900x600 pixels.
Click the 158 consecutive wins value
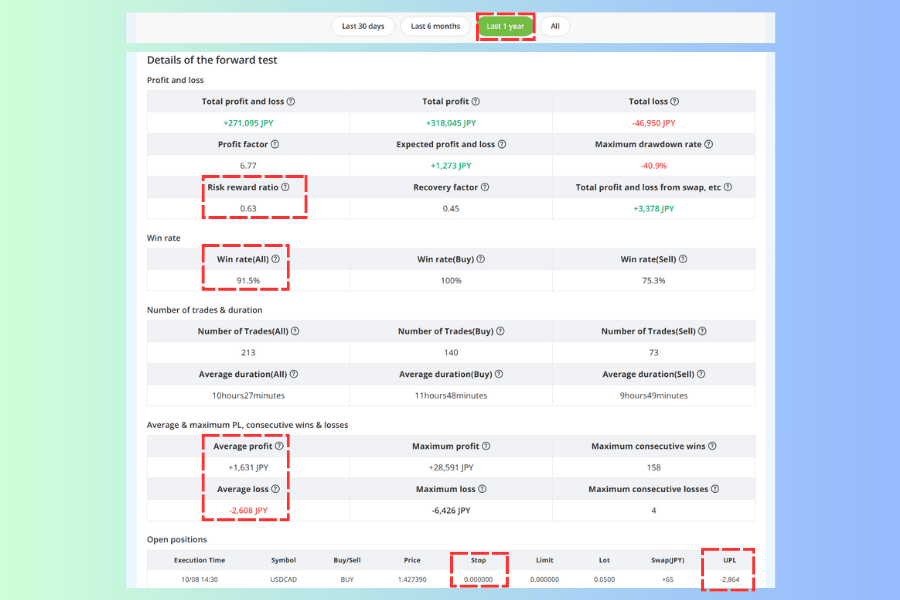pos(653,467)
